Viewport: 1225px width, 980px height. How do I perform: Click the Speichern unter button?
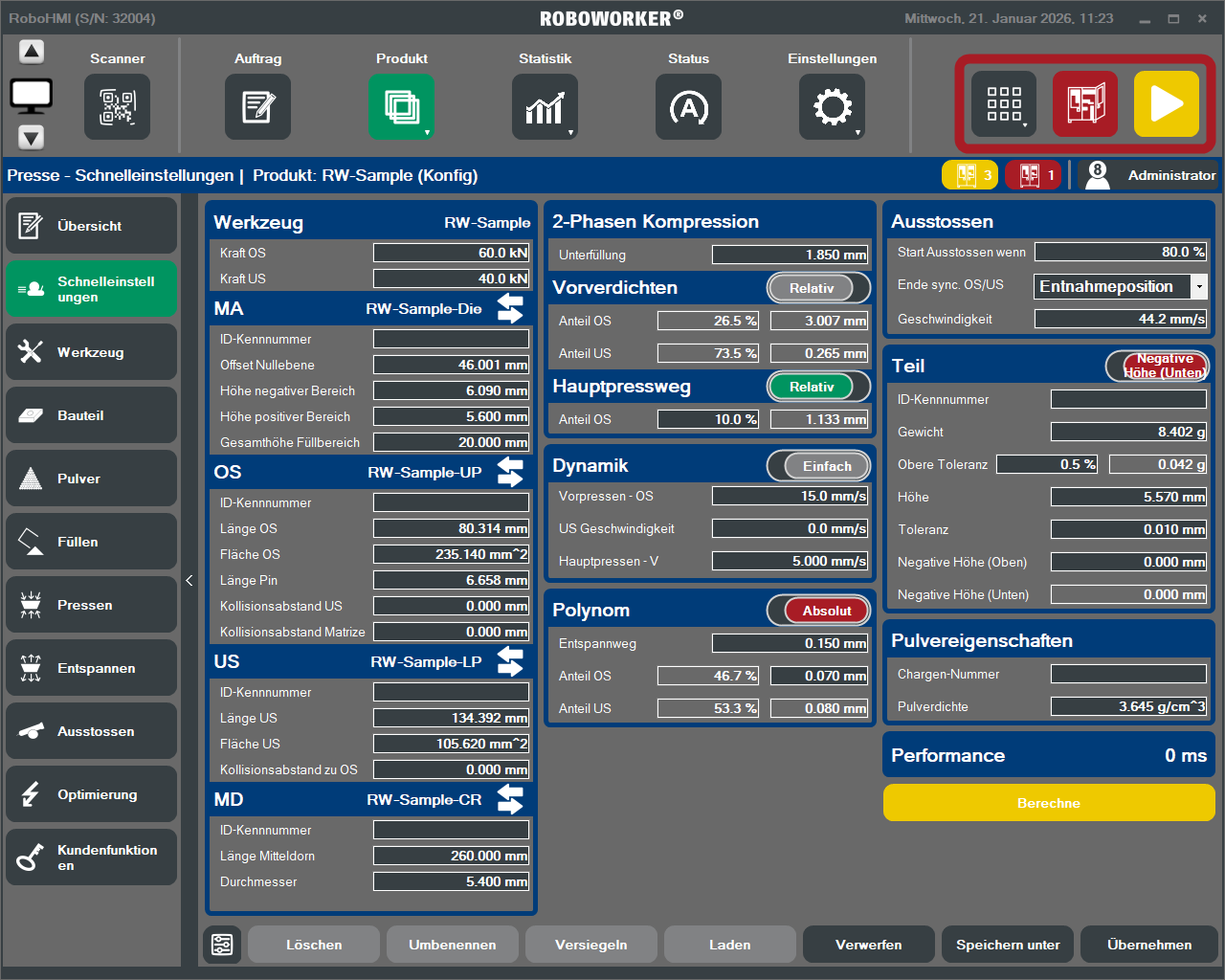1008,945
